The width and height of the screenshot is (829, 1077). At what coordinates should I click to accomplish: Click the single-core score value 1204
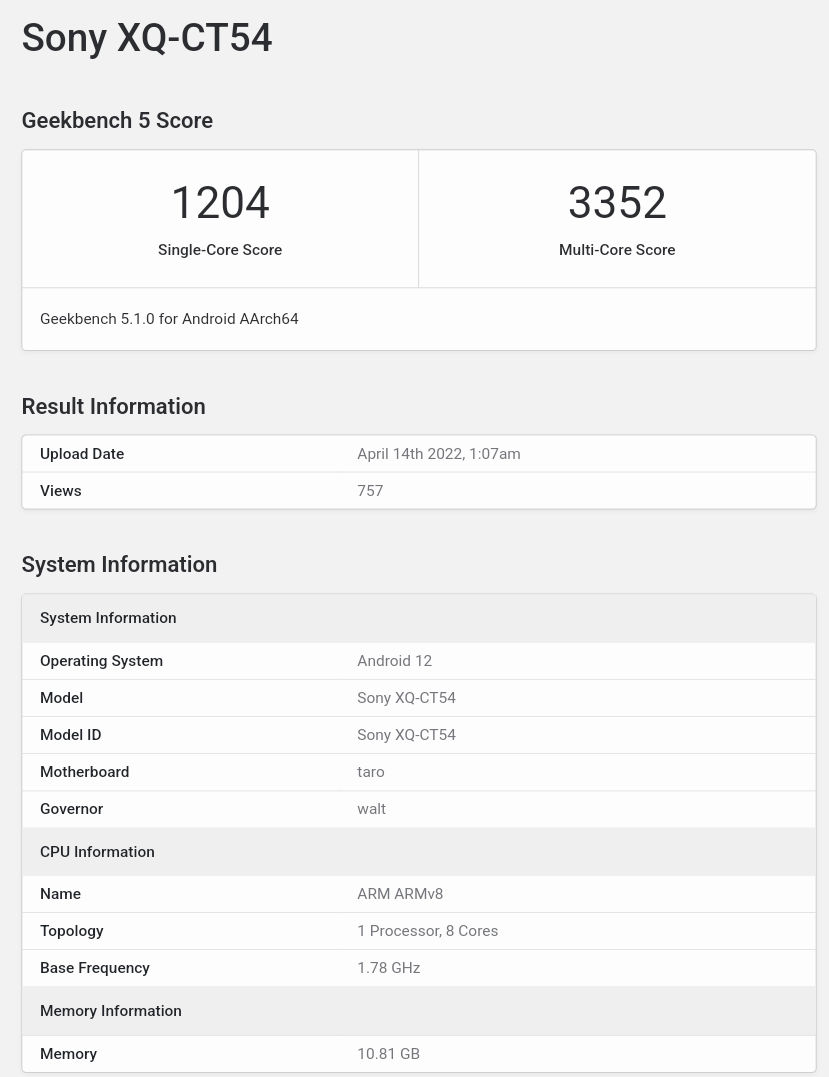click(220, 203)
